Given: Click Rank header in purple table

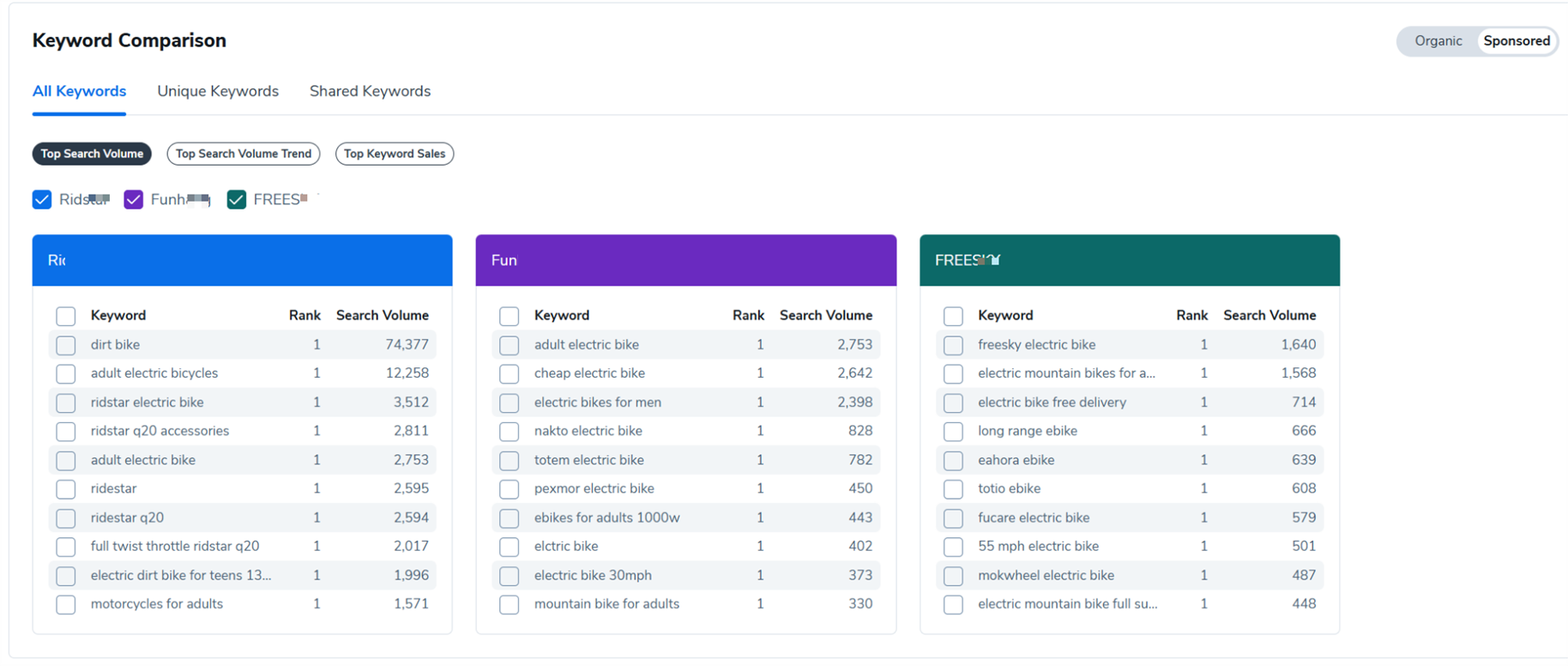Looking at the screenshot, I should click(x=748, y=315).
